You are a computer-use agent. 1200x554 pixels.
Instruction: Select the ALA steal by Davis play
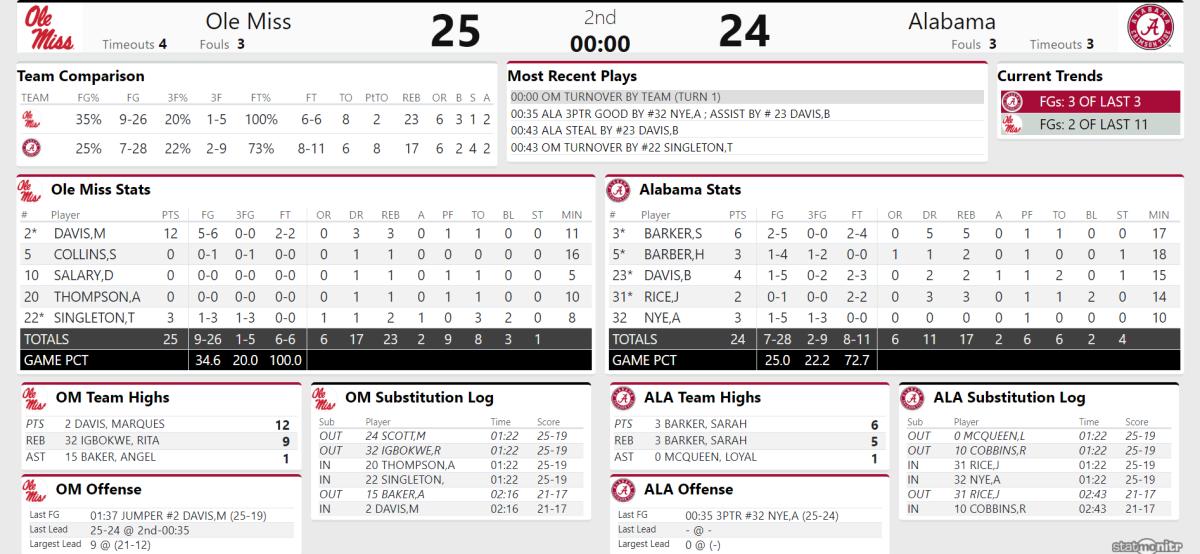(x=745, y=130)
